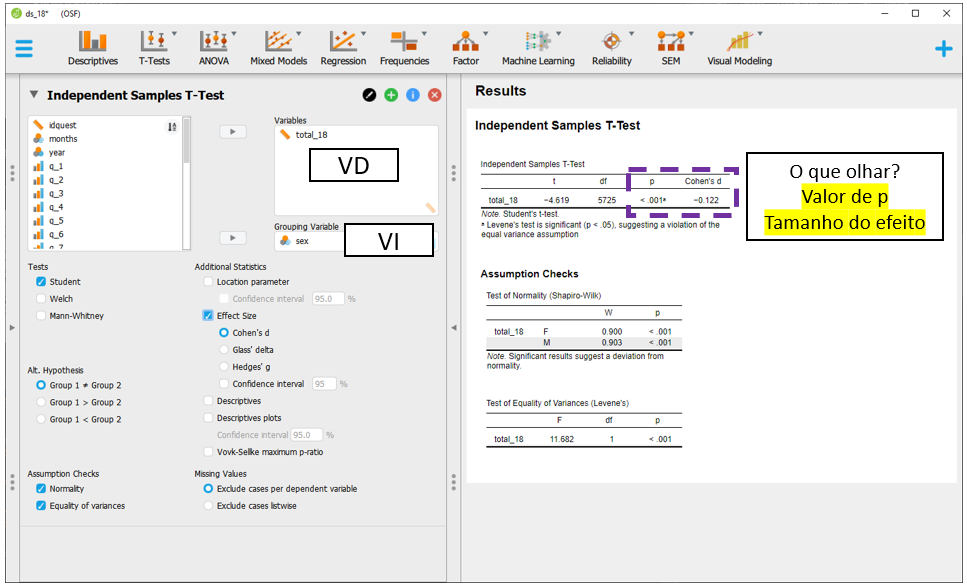This screenshot has height=586, width=967.
Task: Open the Factor module
Action: click(x=466, y=49)
